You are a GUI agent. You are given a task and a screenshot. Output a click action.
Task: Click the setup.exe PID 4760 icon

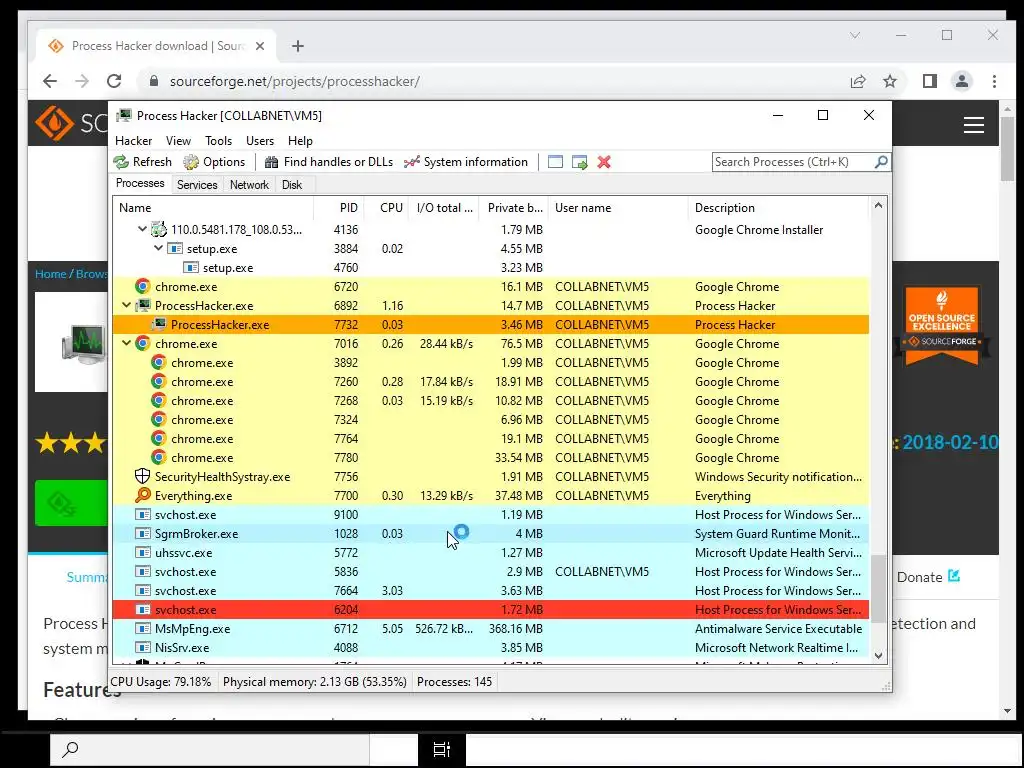pyautogui.click(x=191, y=267)
